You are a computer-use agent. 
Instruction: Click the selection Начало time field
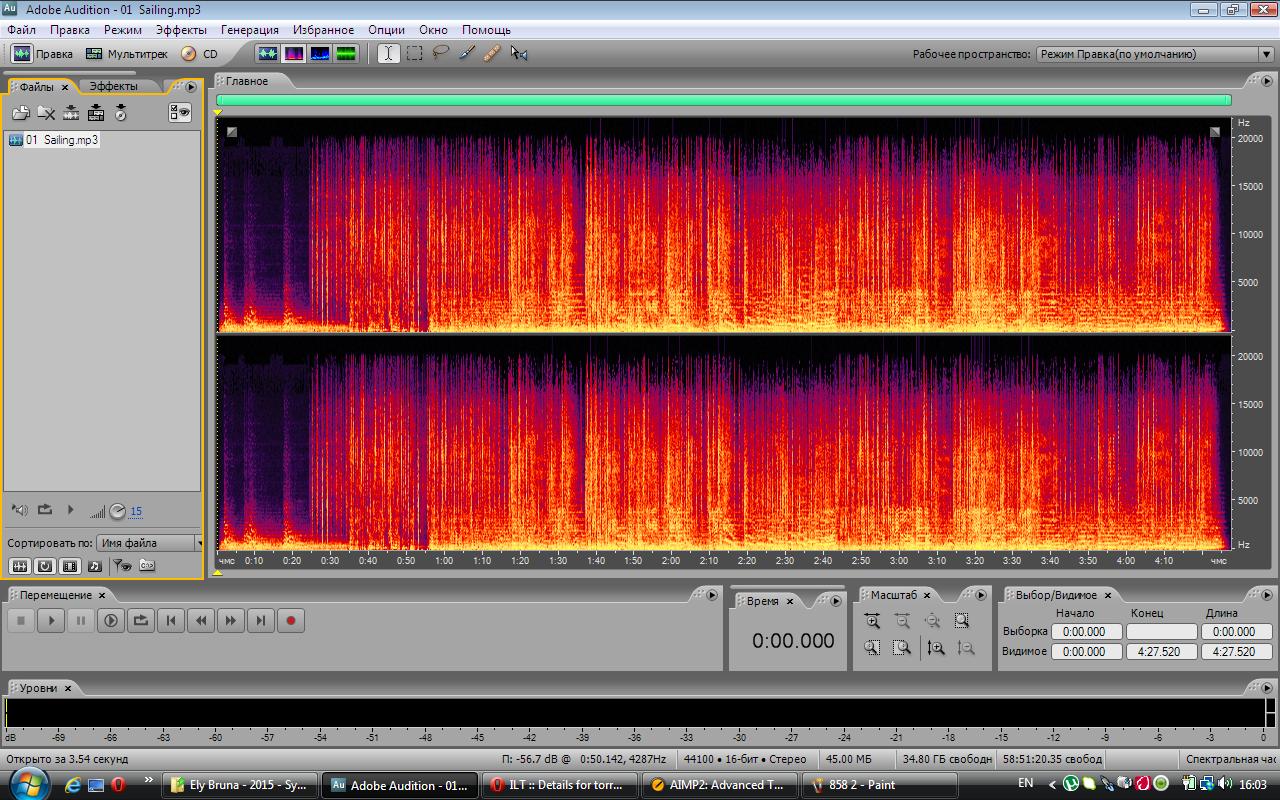(1084, 632)
